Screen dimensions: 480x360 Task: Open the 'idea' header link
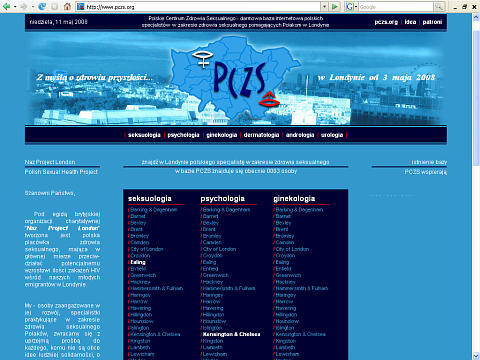click(x=410, y=22)
